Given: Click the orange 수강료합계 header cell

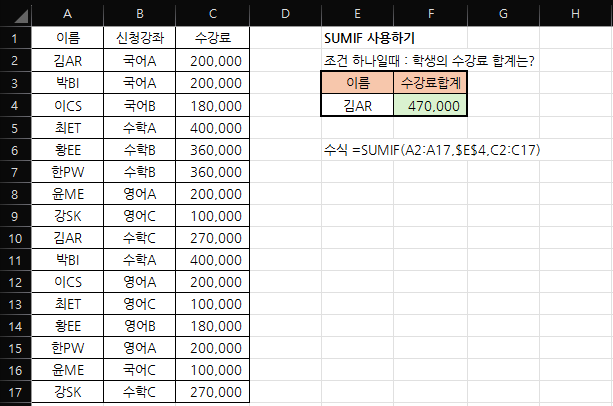Looking at the screenshot, I should coord(430,83).
